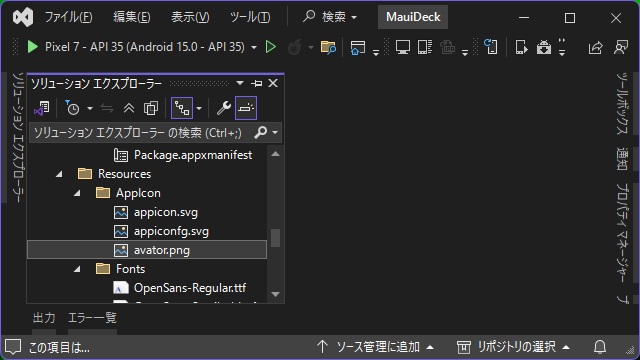The image size is (640, 360).
Task: Open the file nesting dropdown arrow
Action: (x=199, y=109)
